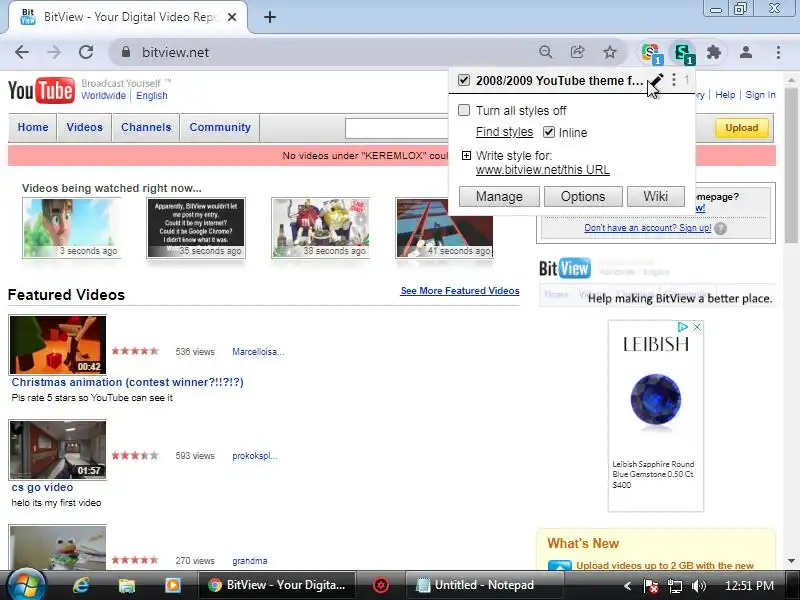Click the share page icon

[x=578, y=52]
